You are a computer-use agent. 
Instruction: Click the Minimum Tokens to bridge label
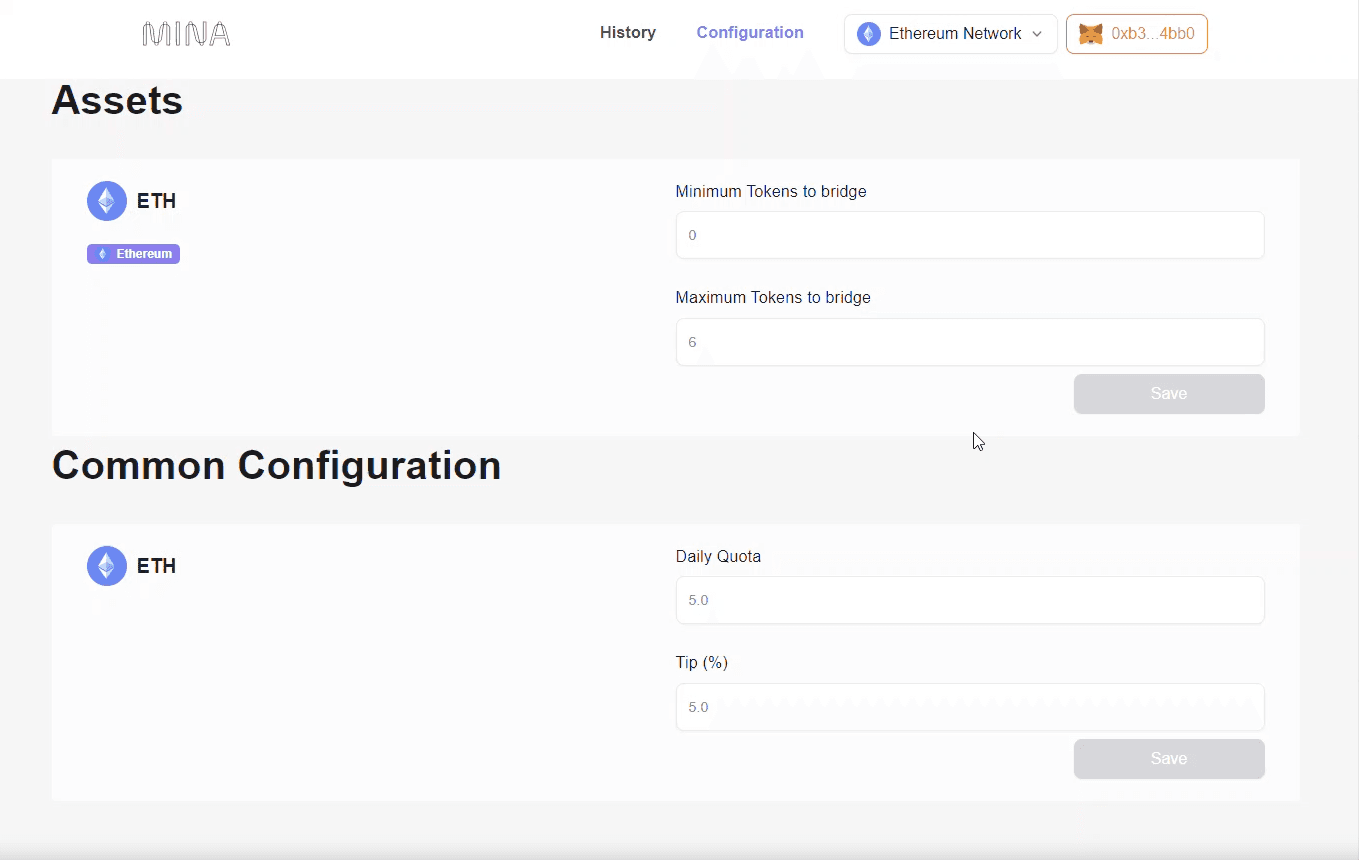pos(771,191)
